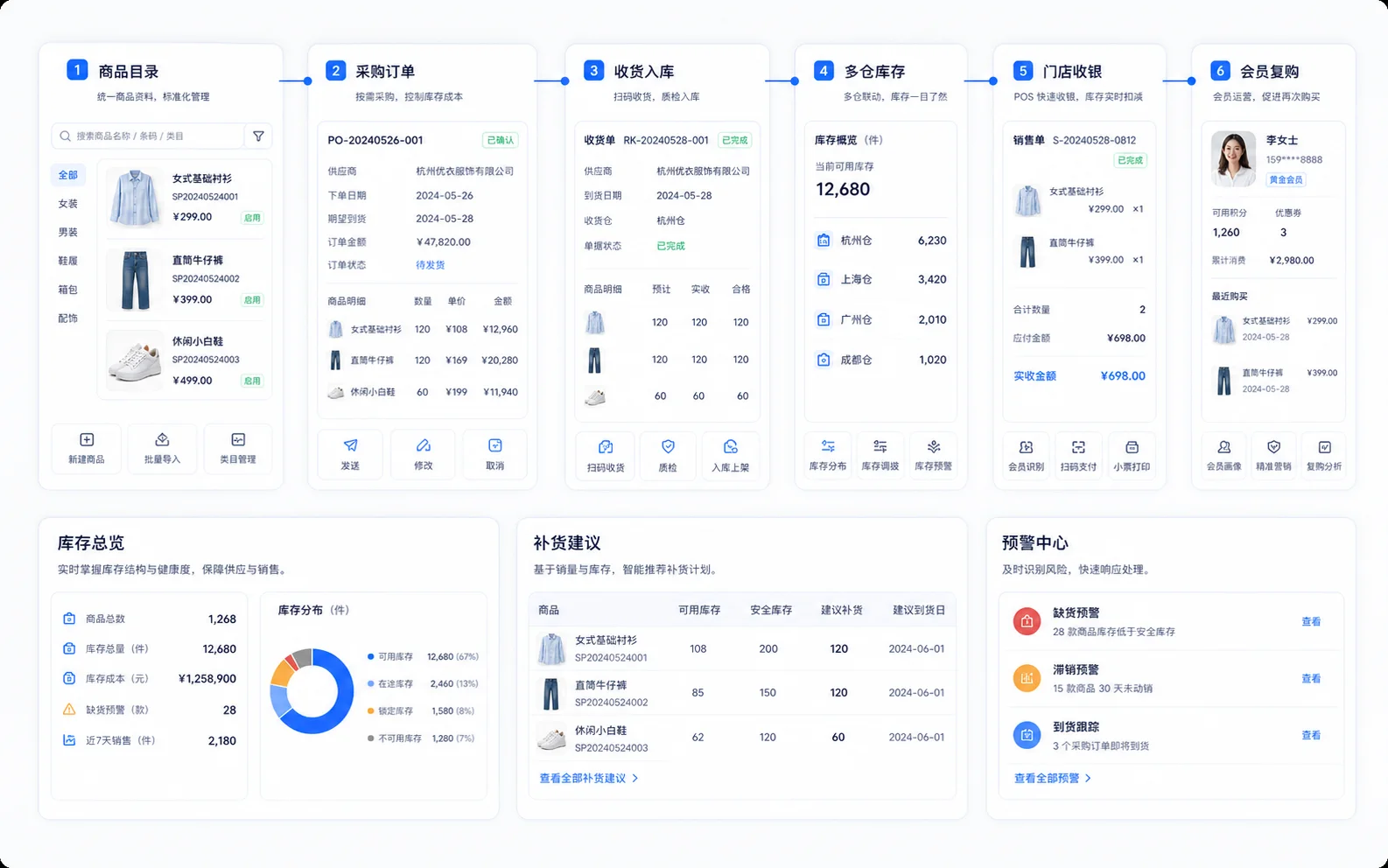Choose the 扫码收货 scan receiving icon

(x=606, y=447)
